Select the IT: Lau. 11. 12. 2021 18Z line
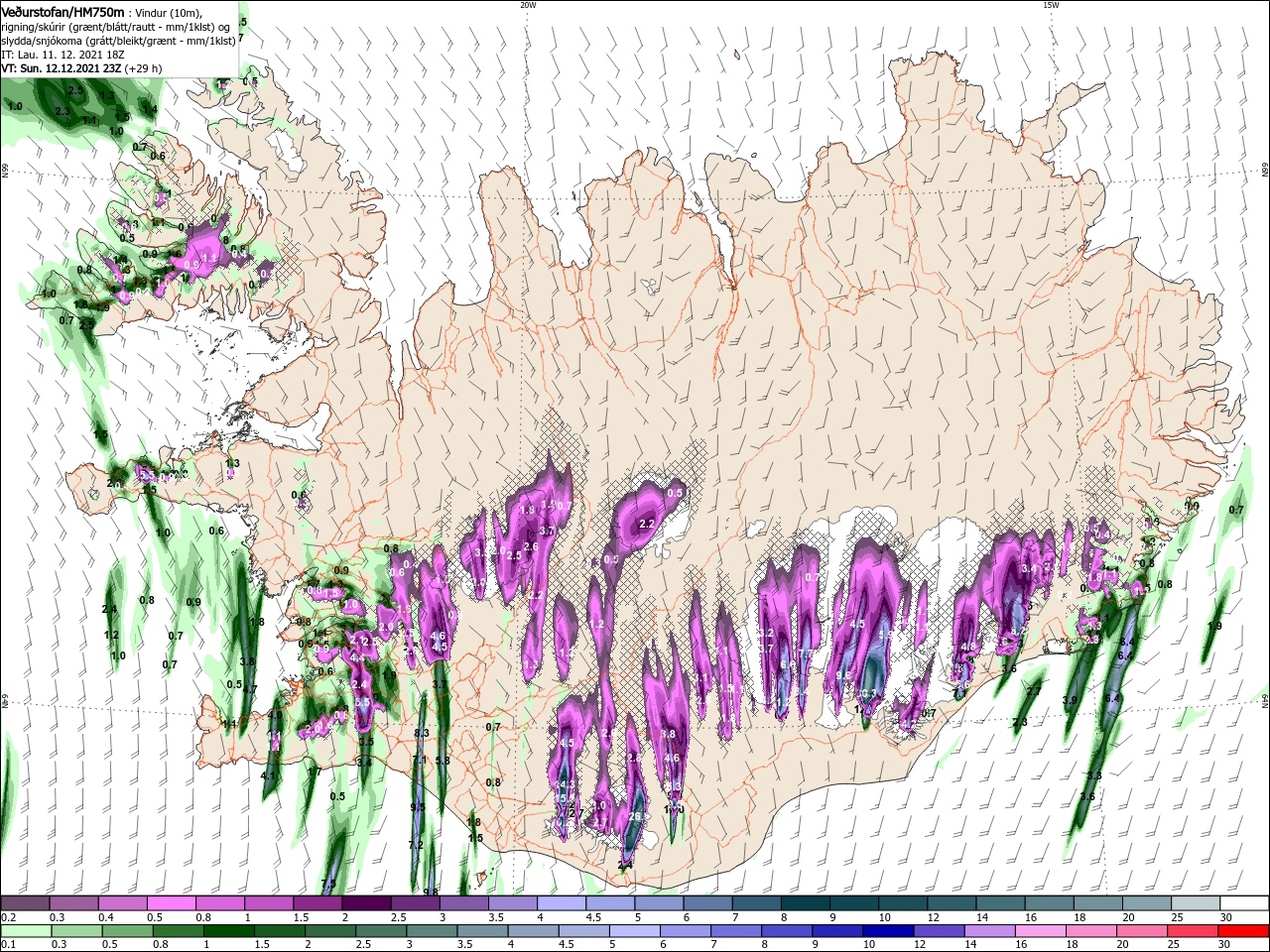1270x952 pixels. (62, 55)
